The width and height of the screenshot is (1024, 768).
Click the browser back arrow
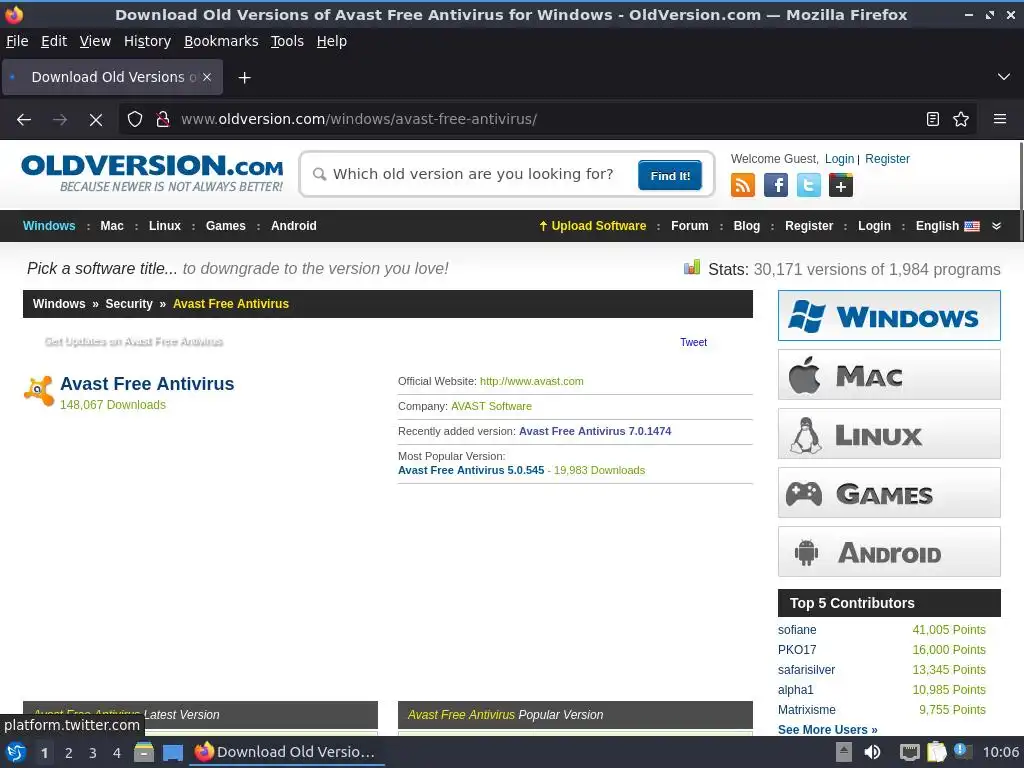click(x=24, y=119)
